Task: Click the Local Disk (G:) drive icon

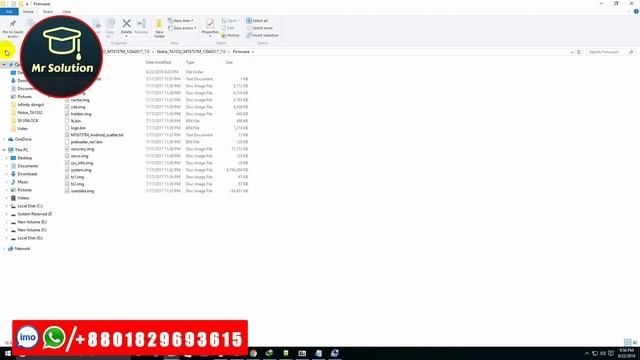Action: [13, 238]
